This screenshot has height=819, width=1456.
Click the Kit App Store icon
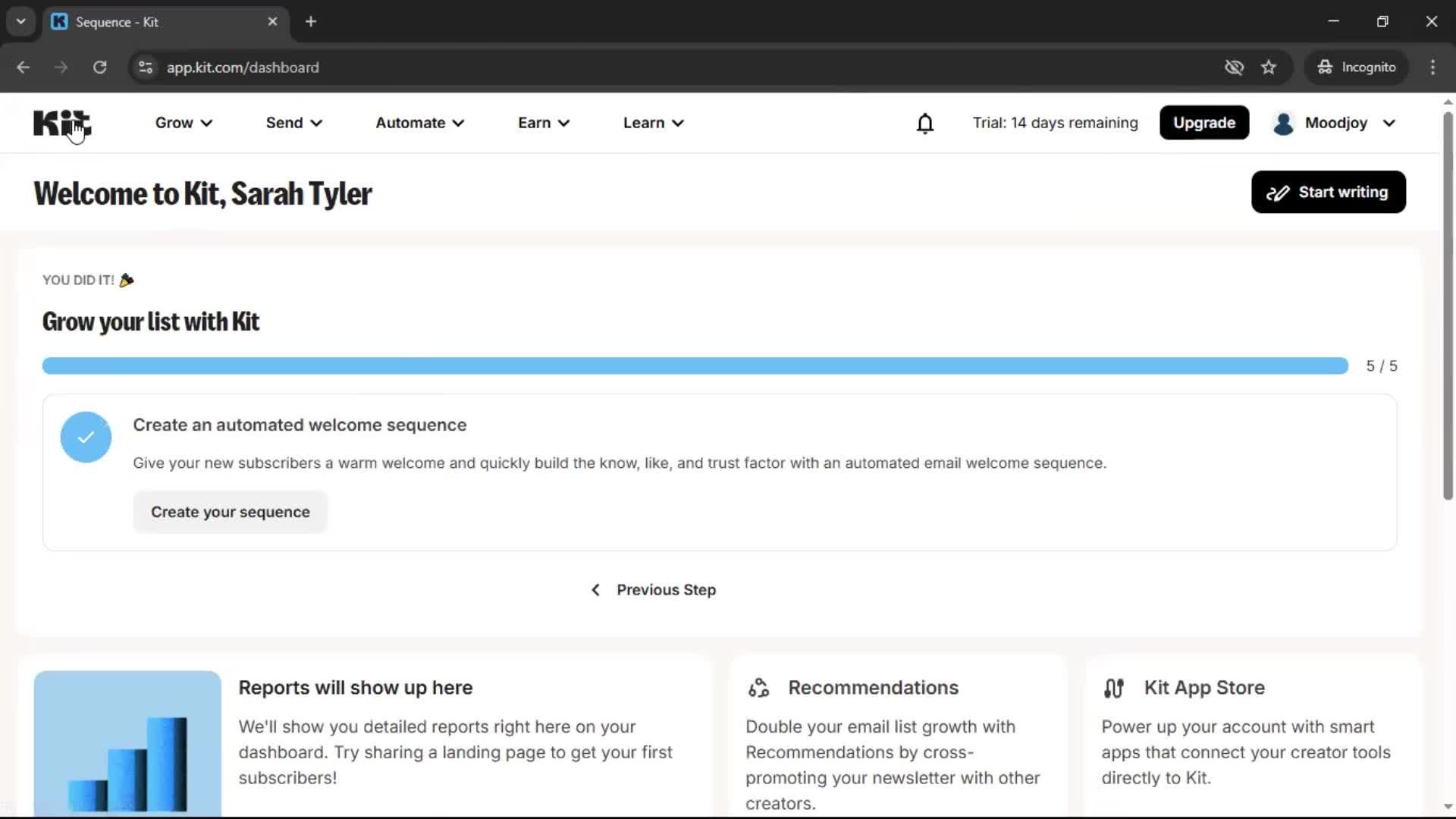click(x=1113, y=688)
